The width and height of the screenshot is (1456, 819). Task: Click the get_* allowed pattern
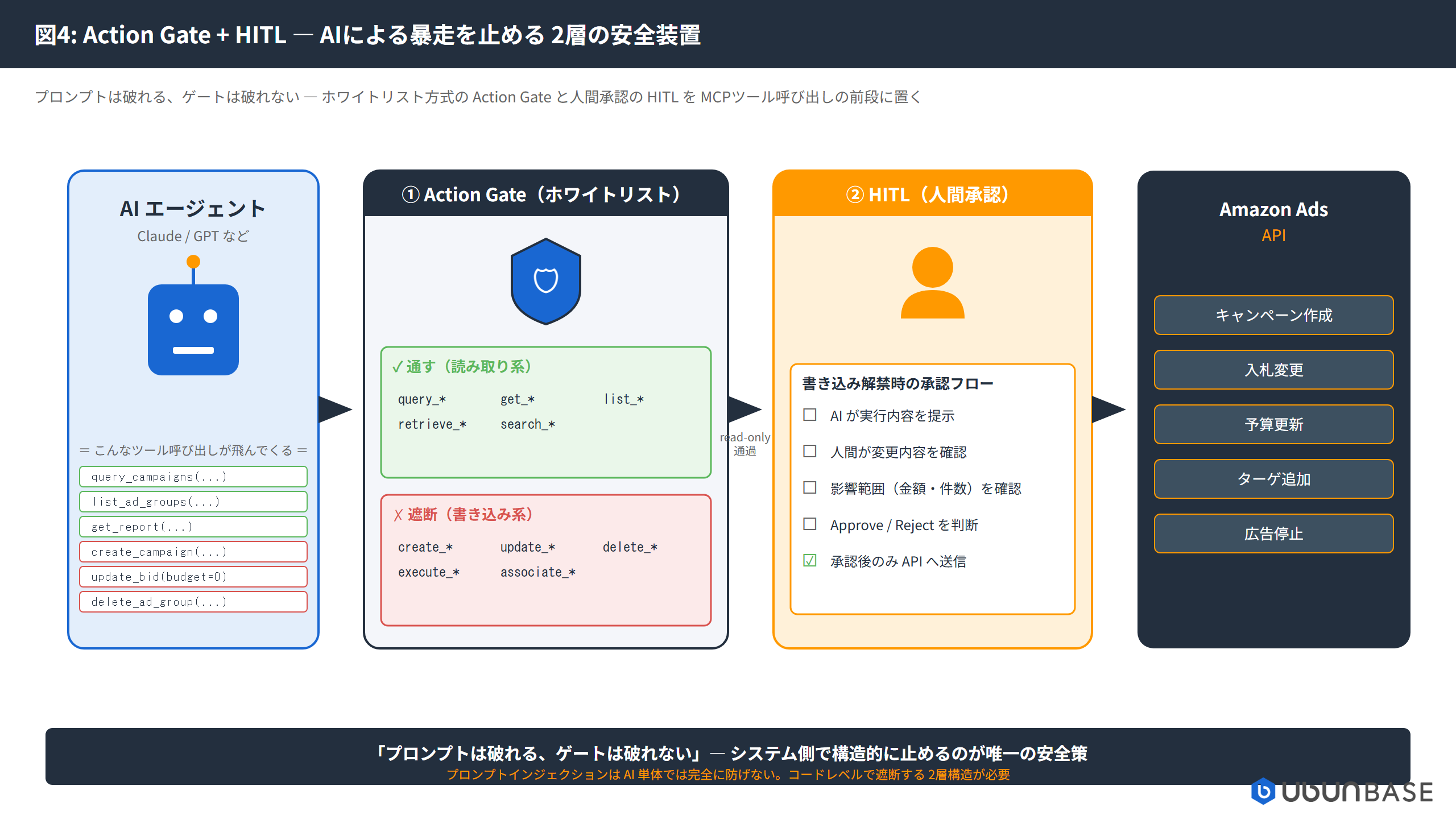point(518,399)
